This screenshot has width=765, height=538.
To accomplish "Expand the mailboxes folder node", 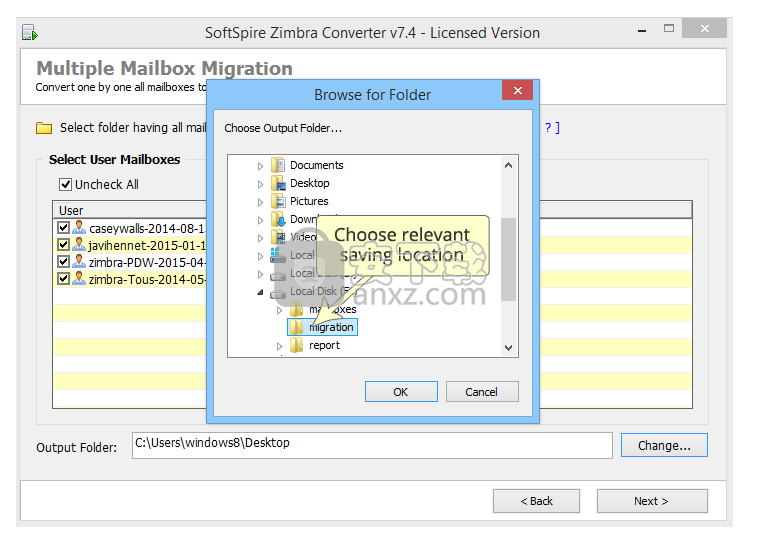I will click(x=279, y=310).
